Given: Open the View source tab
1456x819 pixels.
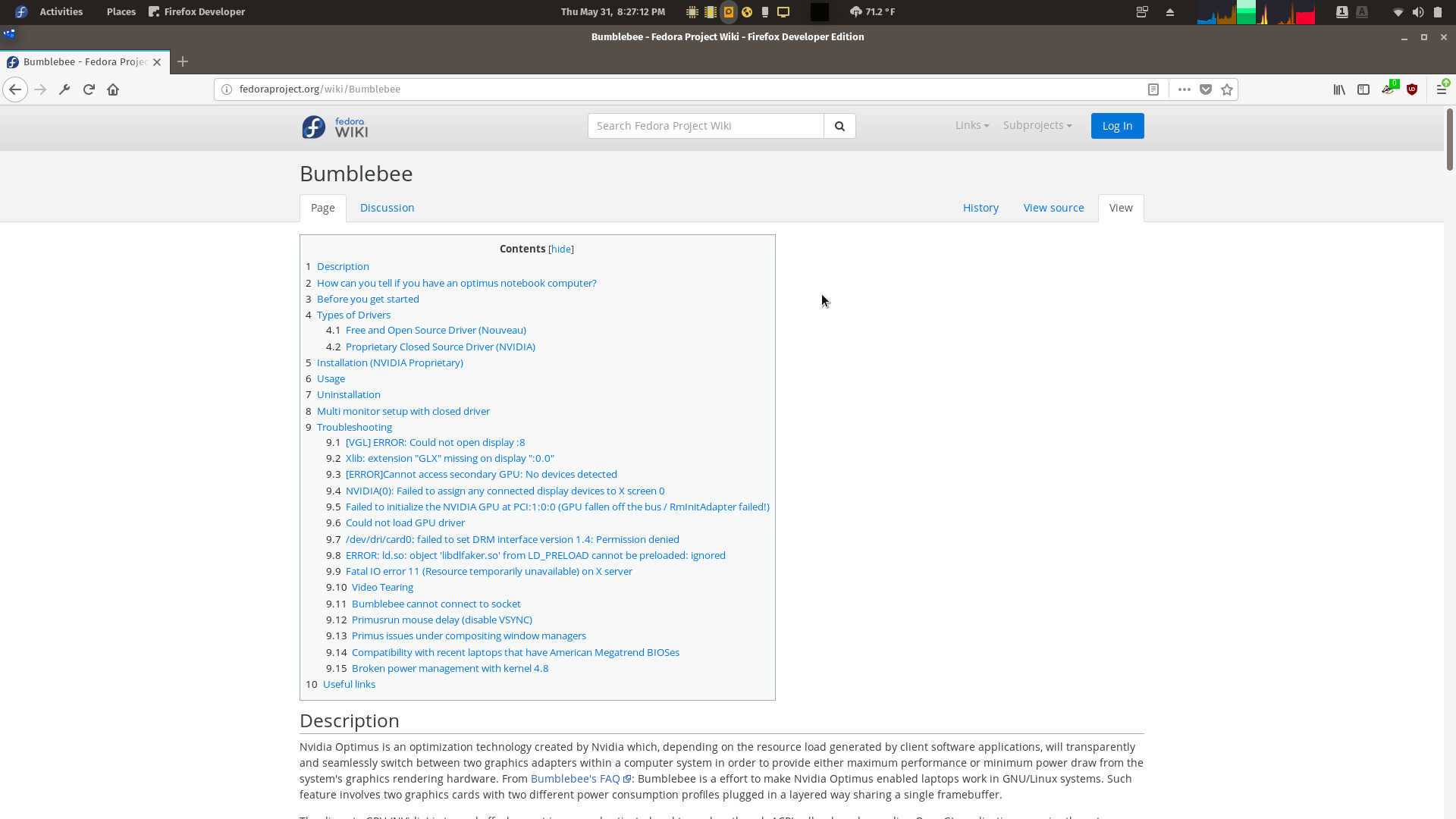Looking at the screenshot, I should (x=1053, y=208).
